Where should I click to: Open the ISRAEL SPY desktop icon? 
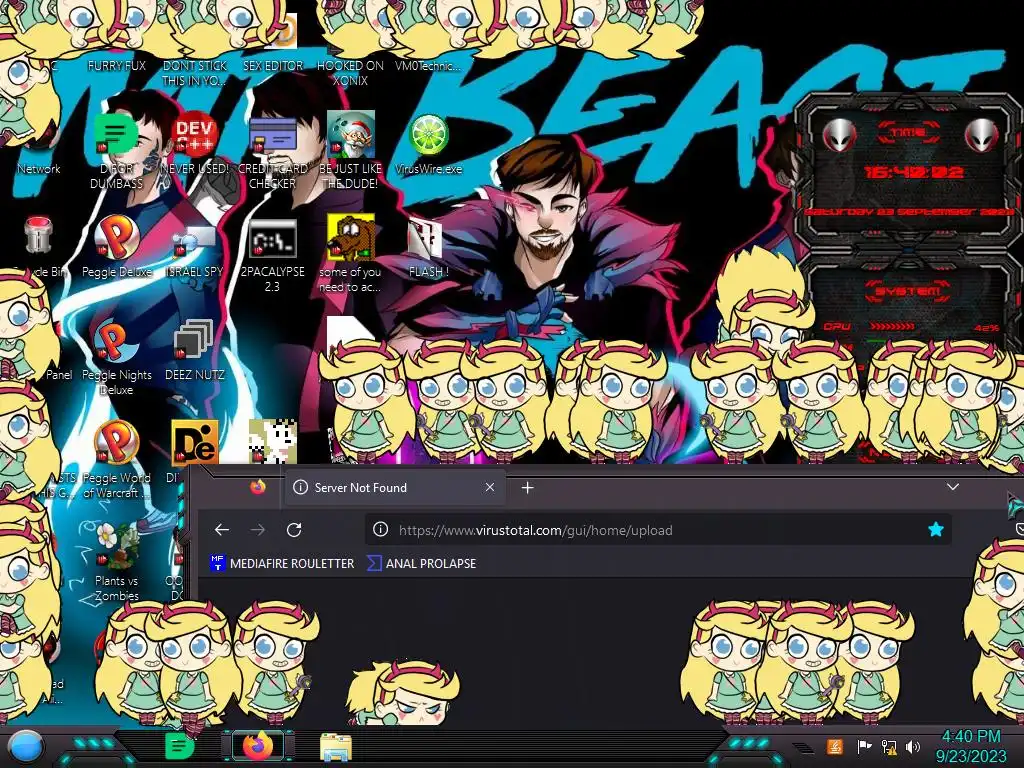tap(194, 240)
